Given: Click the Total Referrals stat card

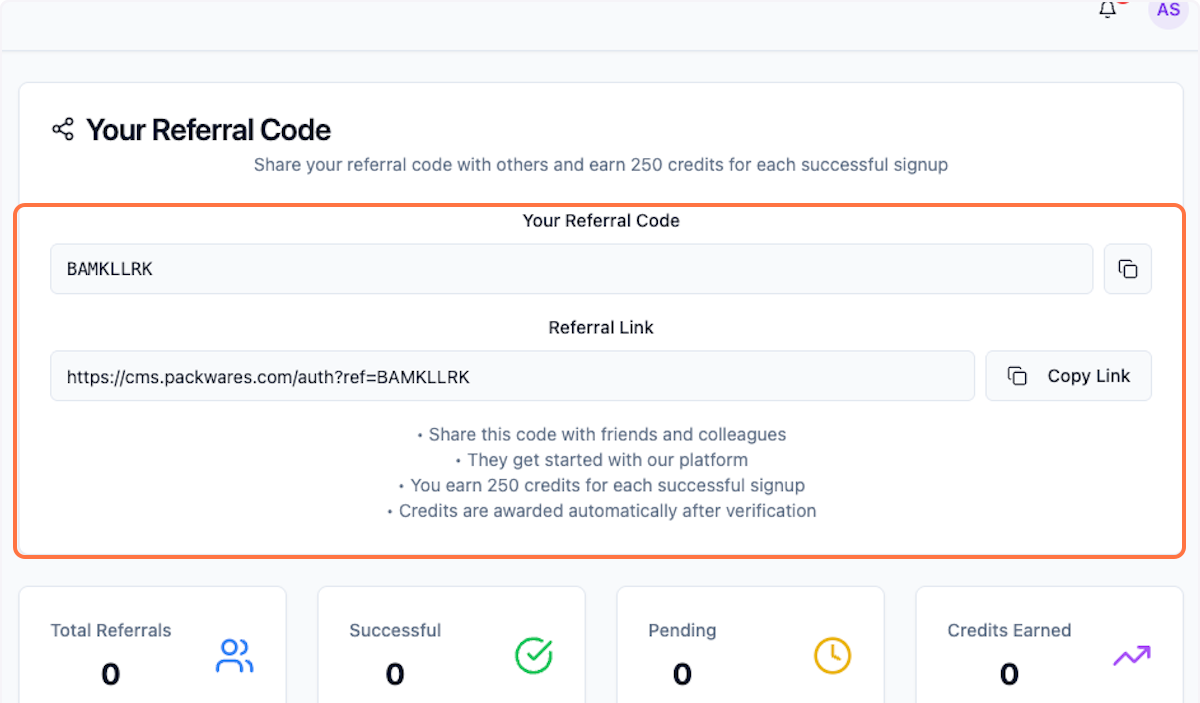Looking at the screenshot, I should (x=152, y=650).
